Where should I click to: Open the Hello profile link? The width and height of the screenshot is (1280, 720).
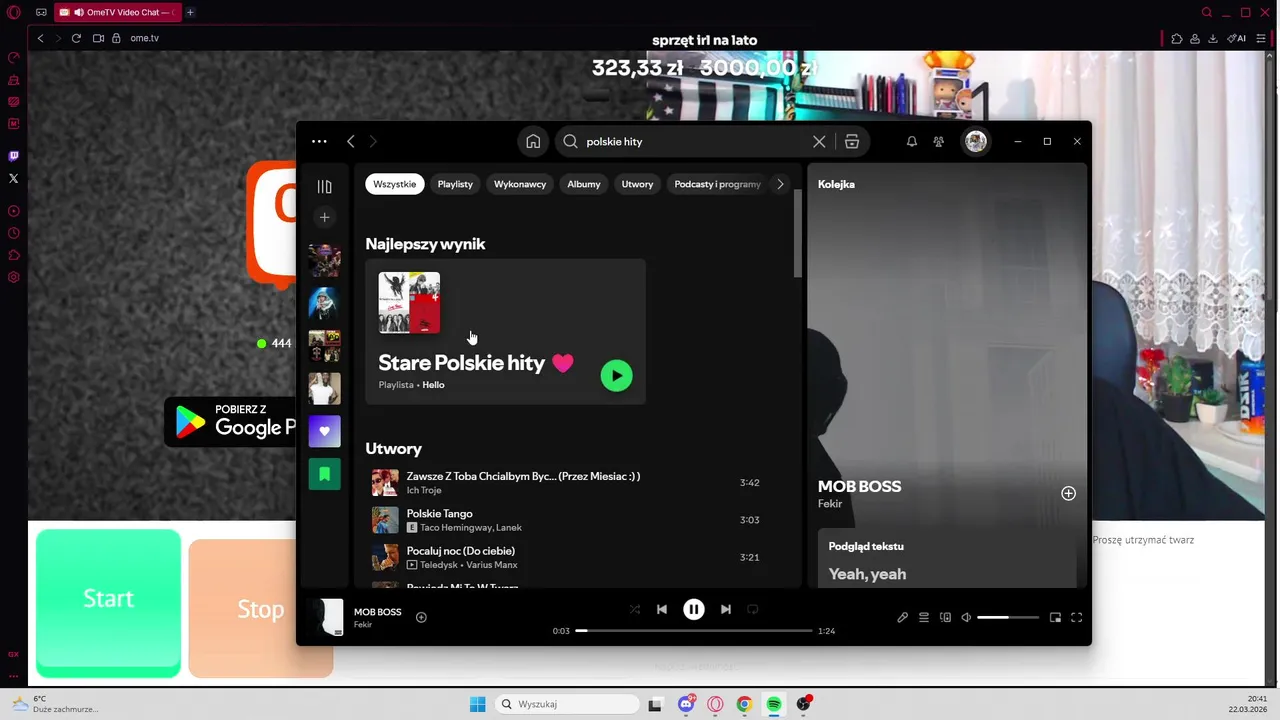click(x=433, y=385)
